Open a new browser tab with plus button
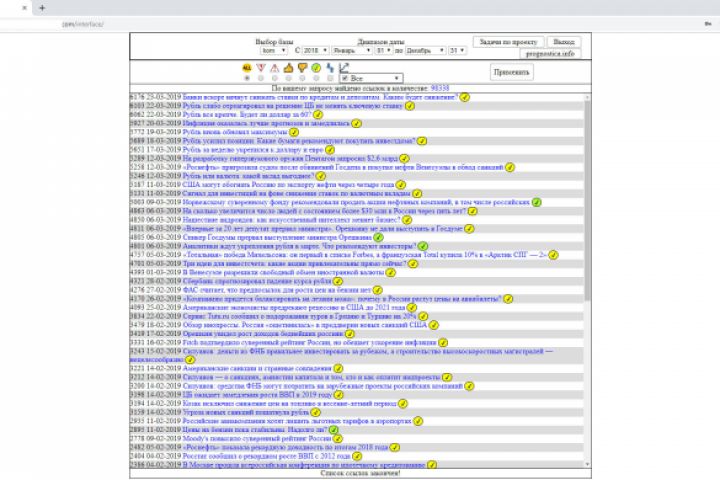This screenshot has width=720, height=480. (42, 8)
